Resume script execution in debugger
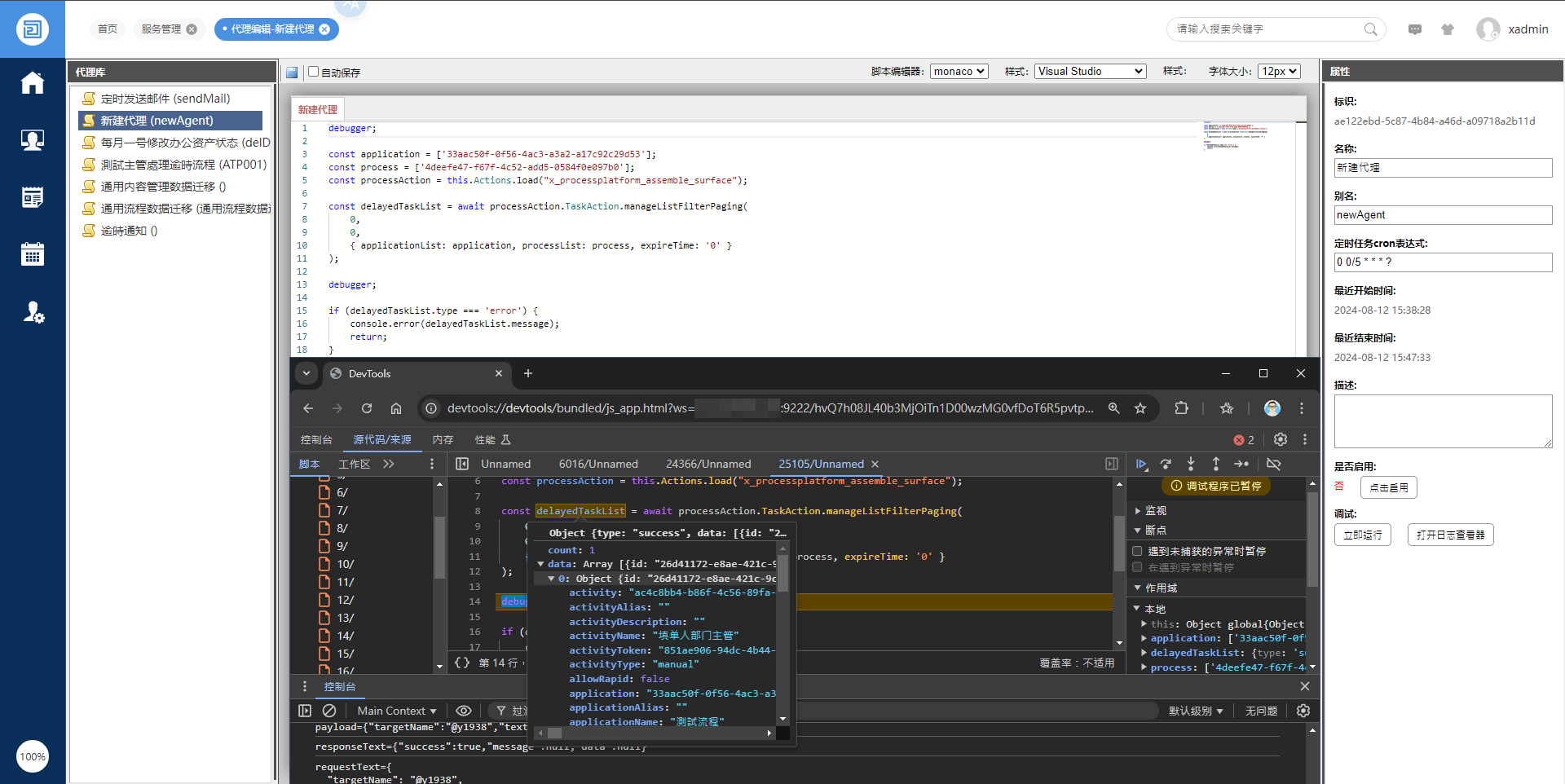1565x784 pixels. pos(1141,464)
